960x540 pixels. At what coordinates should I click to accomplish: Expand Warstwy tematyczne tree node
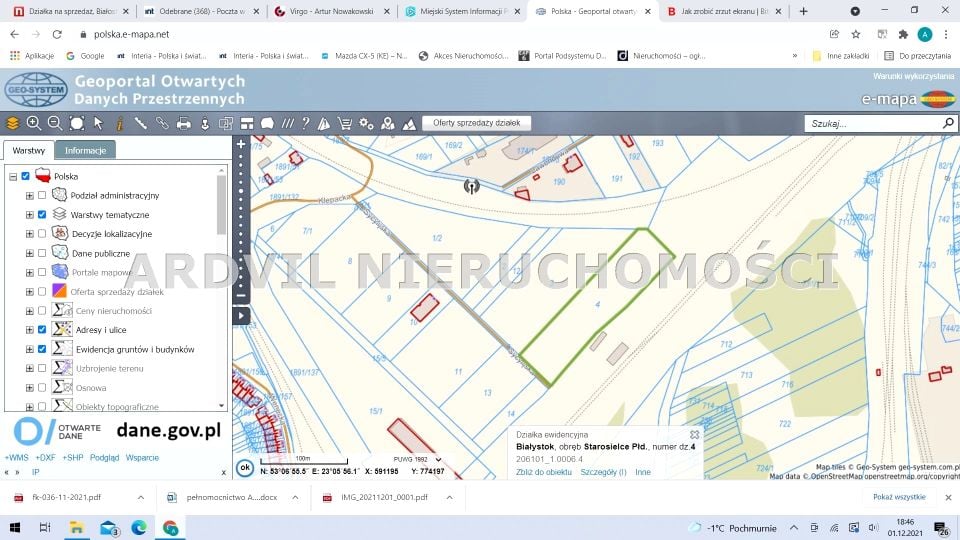tap(29, 215)
